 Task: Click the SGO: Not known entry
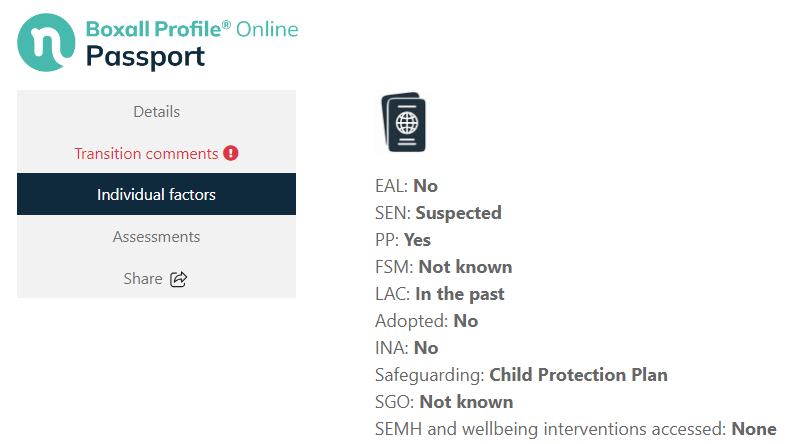[444, 402]
